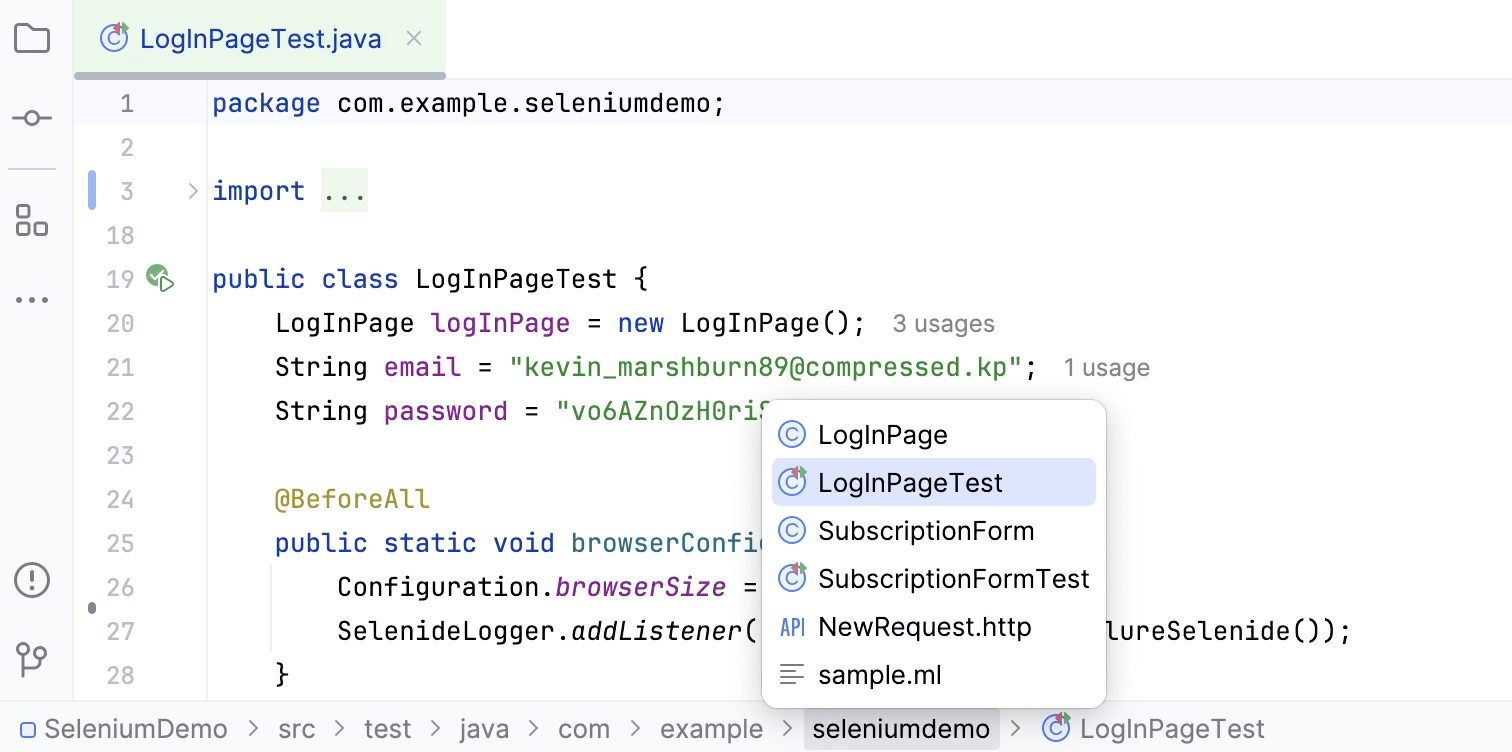This screenshot has height=752, width=1512.
Task: Click the folded import ellipsis placeholder
Action: tap(344, 191)
